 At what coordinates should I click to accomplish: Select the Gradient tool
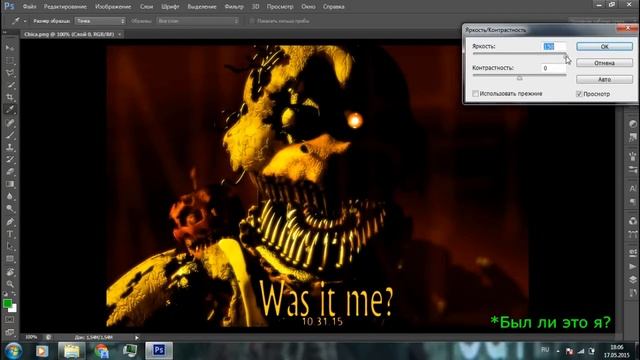[10, 184]
